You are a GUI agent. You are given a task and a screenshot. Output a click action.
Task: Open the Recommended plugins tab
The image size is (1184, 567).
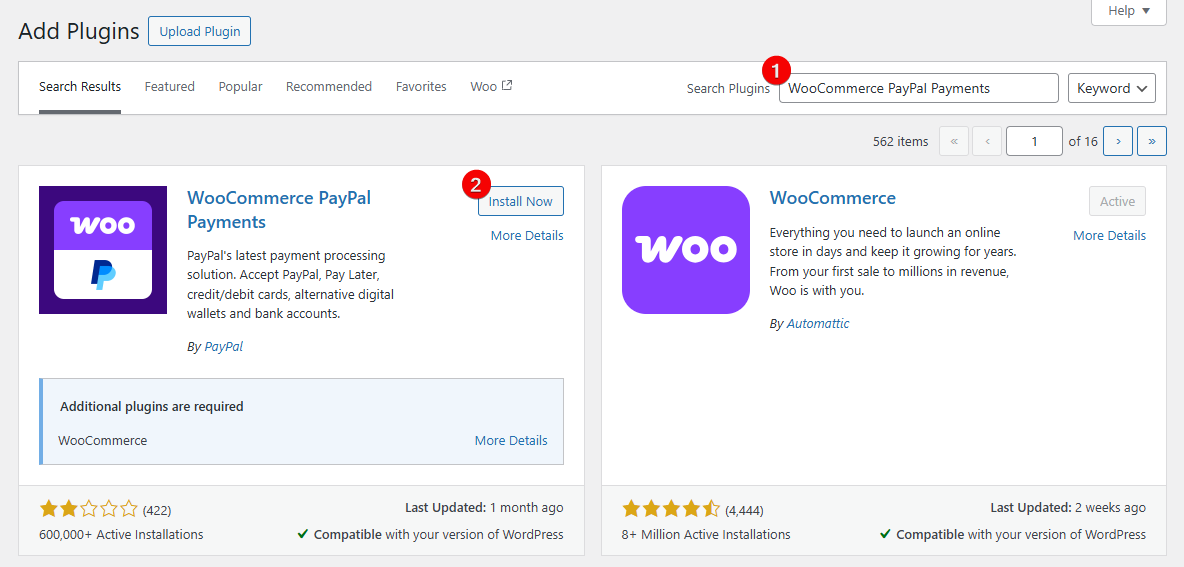click(x=329, y=87)
